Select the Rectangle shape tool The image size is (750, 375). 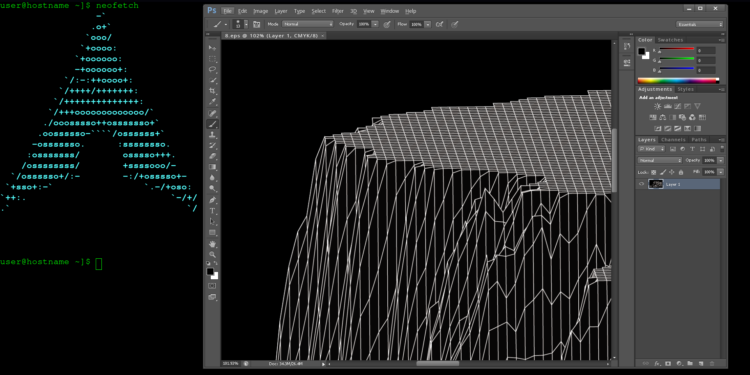(212, 232)
